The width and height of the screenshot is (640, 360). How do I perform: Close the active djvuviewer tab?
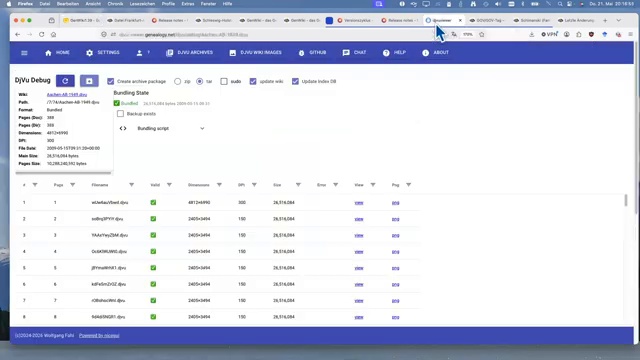click(x=460, y=20)
